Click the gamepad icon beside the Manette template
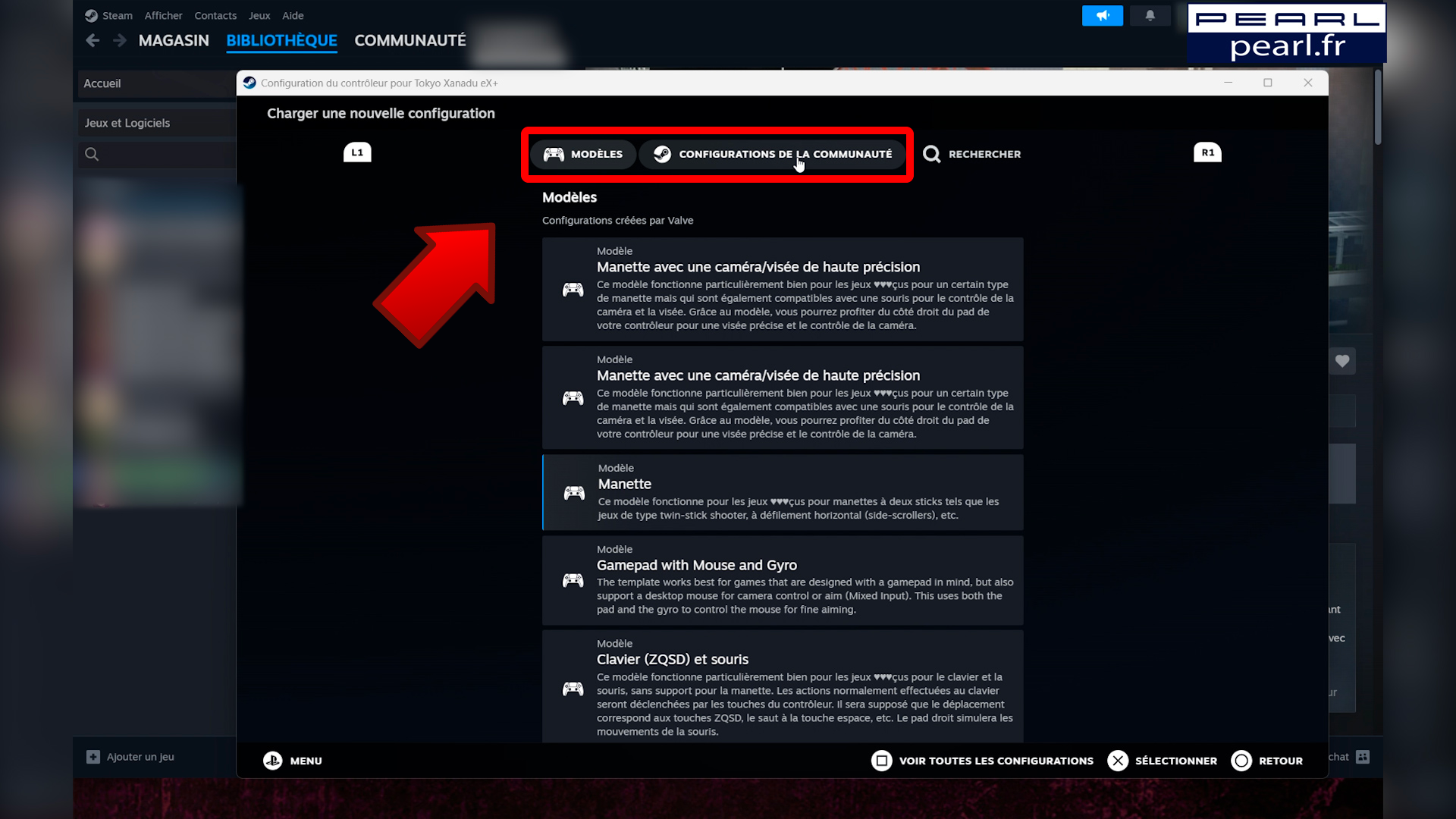 click(x=573, y=492)
